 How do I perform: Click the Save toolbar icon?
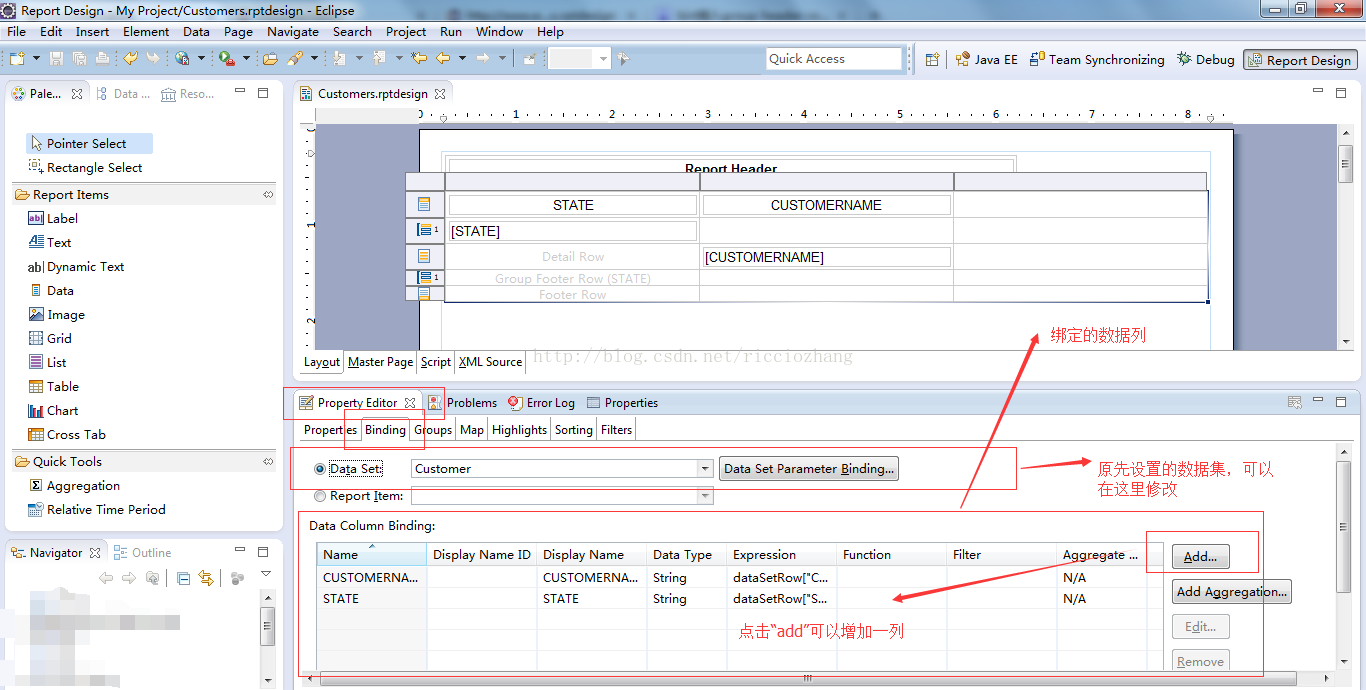click(x=57, y=59)
